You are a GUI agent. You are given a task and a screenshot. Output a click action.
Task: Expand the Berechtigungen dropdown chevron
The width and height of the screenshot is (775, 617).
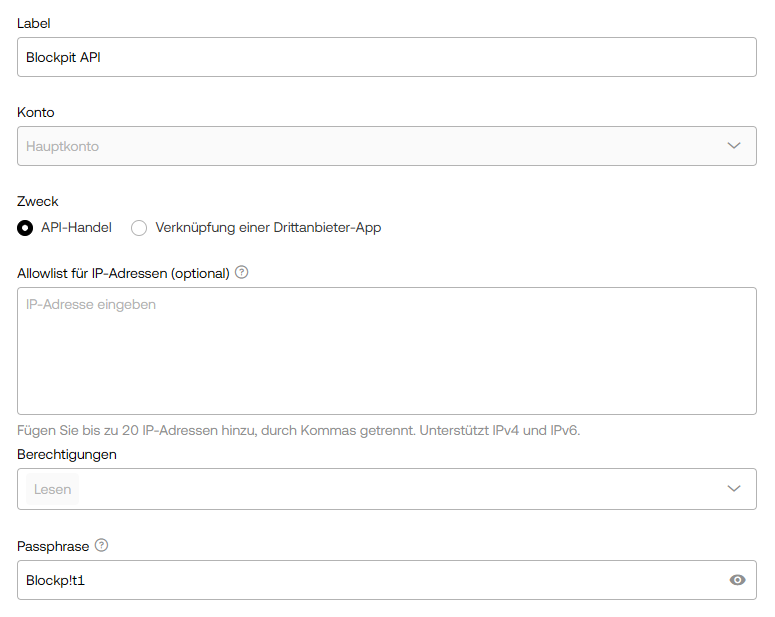pos(733,488)
